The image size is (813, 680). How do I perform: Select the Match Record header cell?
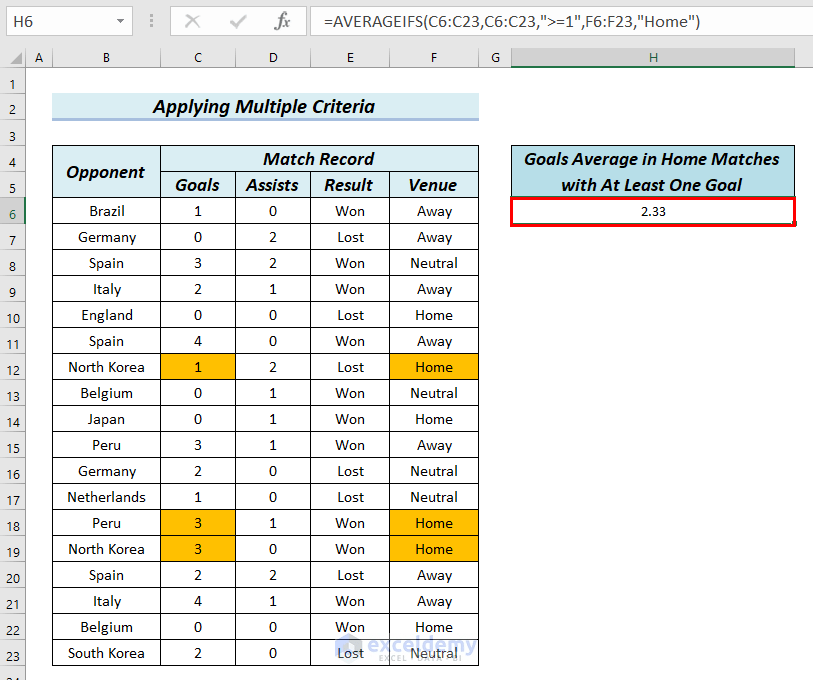tap(318, 158)
